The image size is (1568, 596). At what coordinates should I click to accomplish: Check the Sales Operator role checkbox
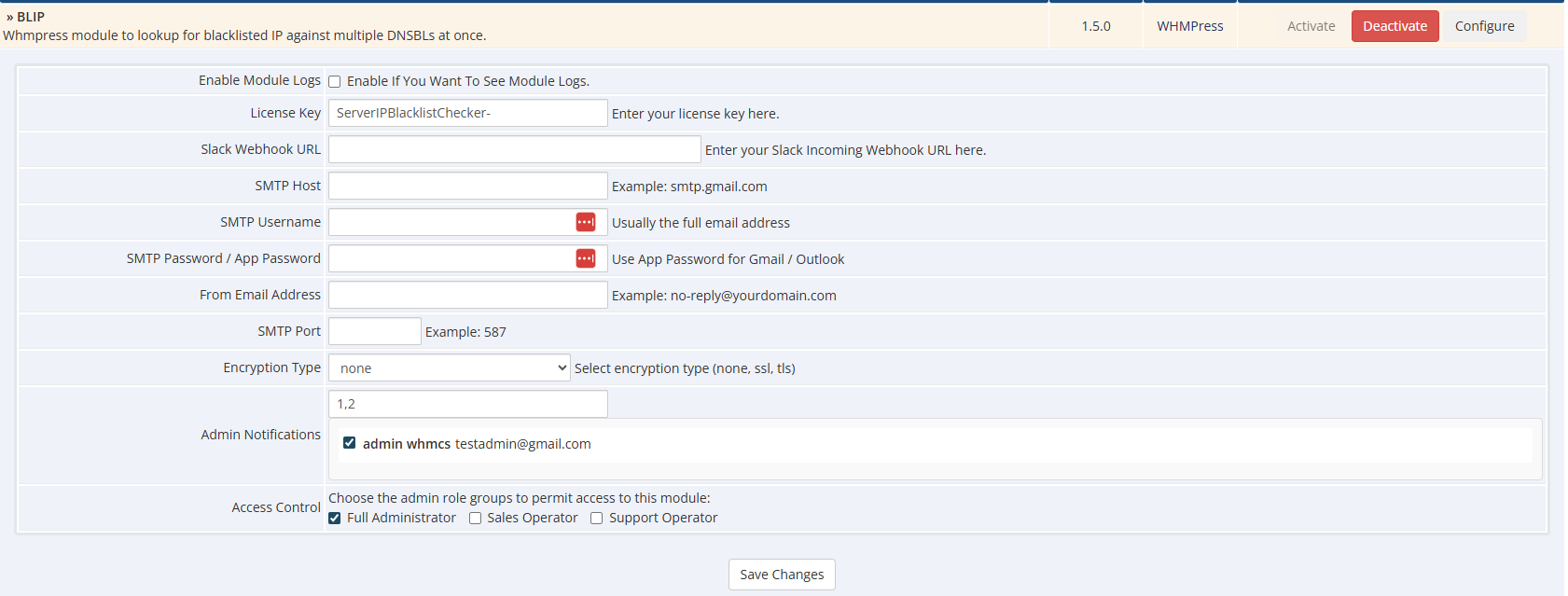point(475,519)
